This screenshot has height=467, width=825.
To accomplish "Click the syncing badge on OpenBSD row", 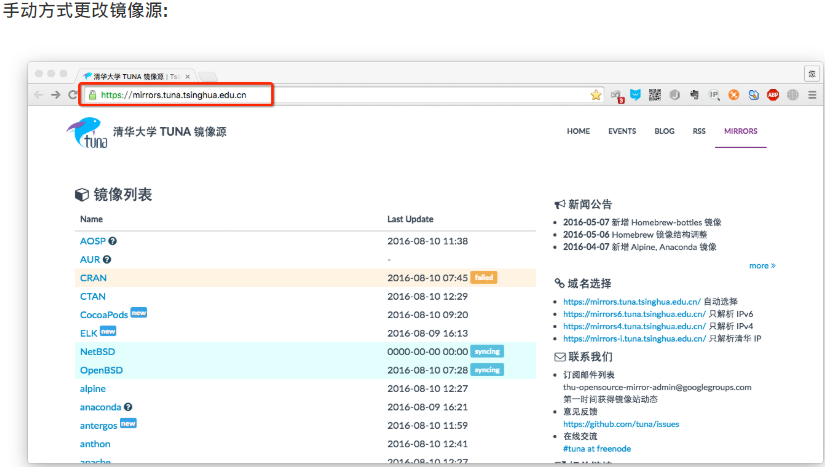I will pos(487,370).
